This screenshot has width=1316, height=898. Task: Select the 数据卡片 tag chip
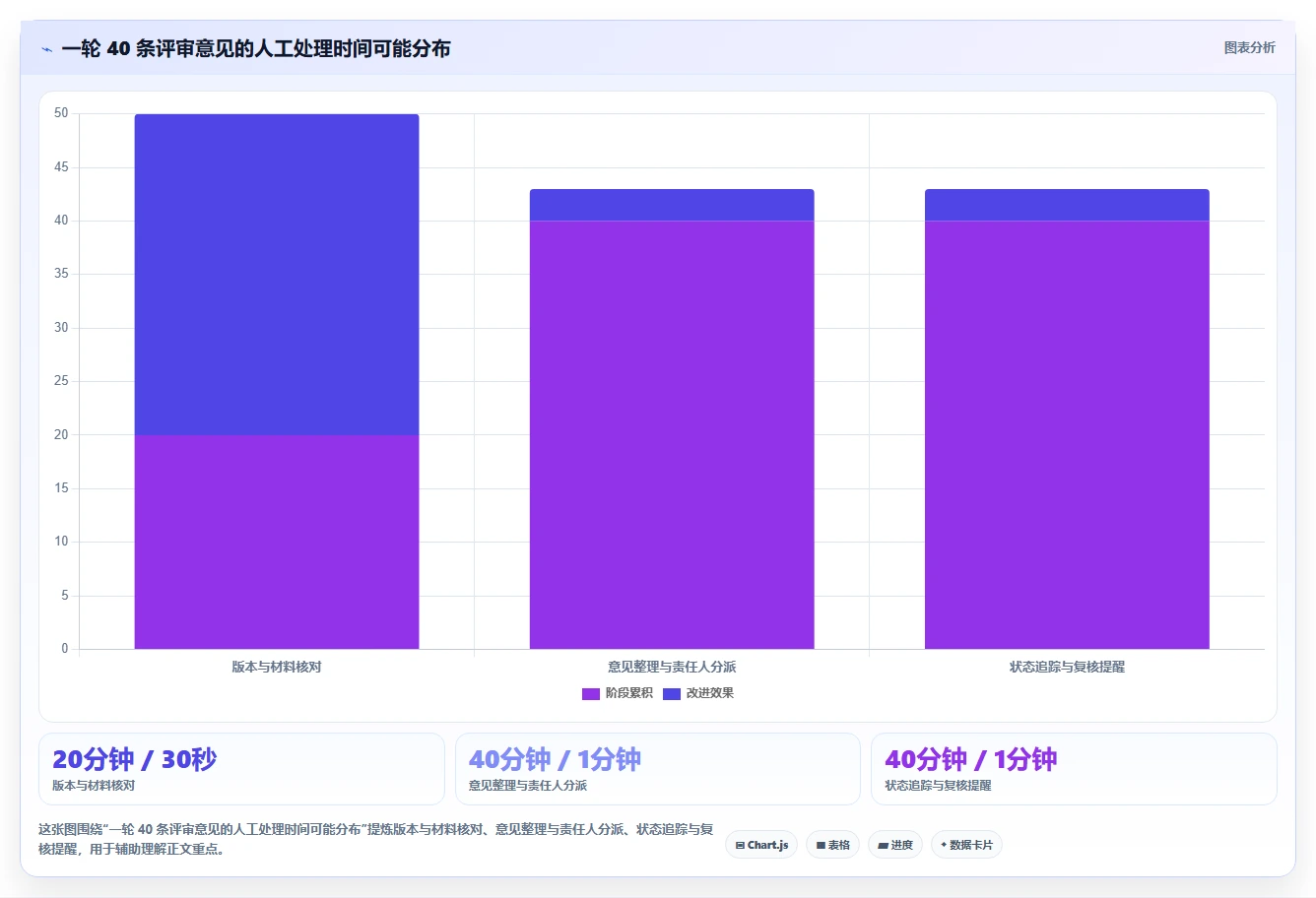[x=966, y=845]
